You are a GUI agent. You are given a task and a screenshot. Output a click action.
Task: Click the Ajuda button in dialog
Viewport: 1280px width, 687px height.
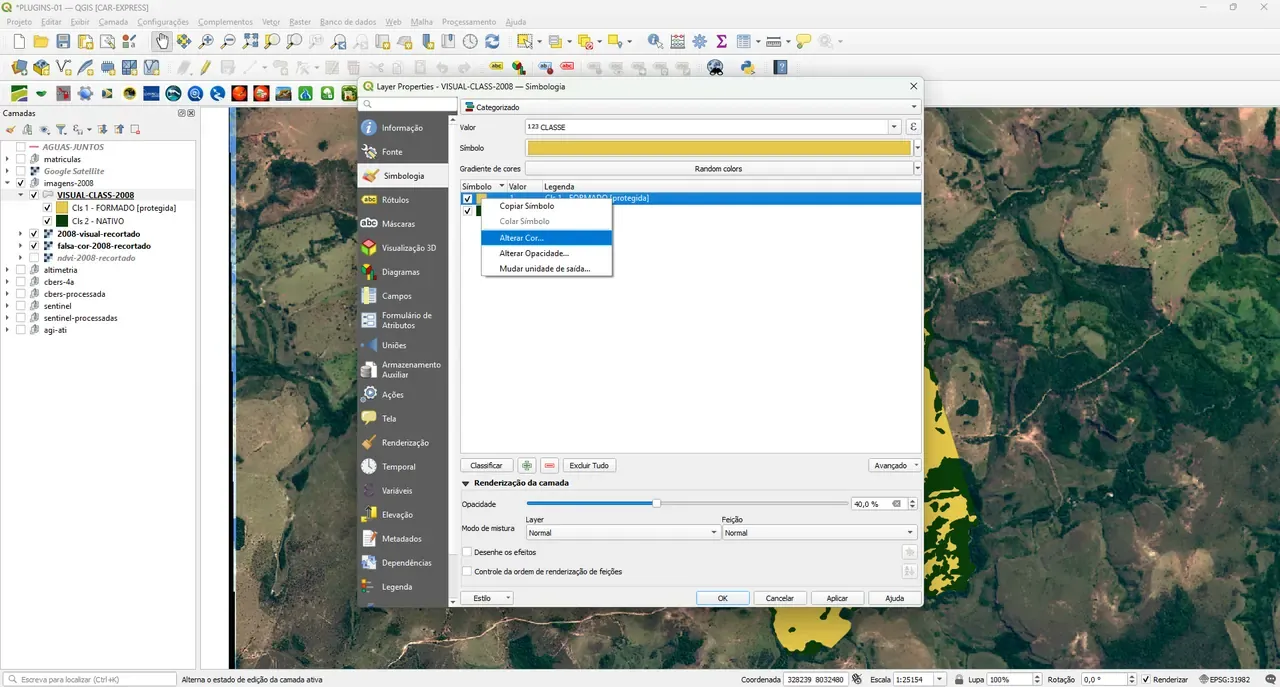894,598
